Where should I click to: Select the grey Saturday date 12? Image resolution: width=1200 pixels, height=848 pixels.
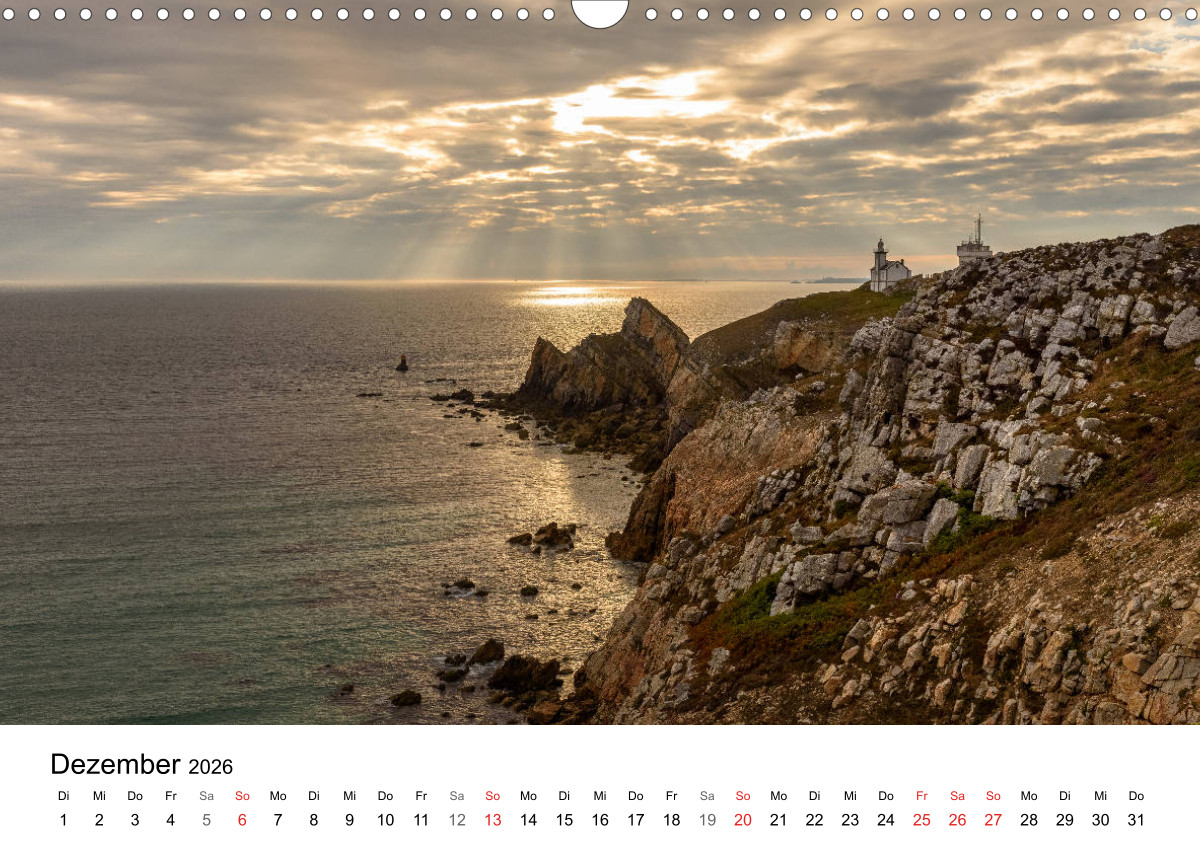[457, 820]
